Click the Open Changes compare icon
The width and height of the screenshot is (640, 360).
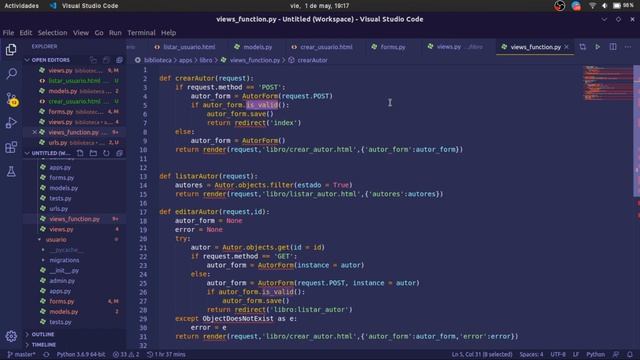[x=582, y=47]
